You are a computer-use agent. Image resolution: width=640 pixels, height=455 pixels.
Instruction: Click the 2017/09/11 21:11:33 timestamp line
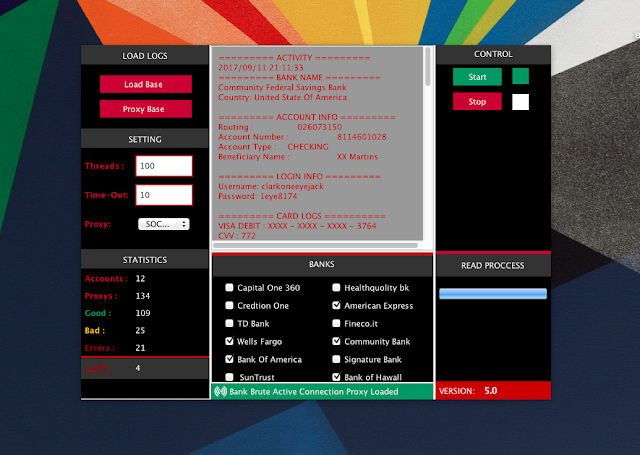point(261,68)
